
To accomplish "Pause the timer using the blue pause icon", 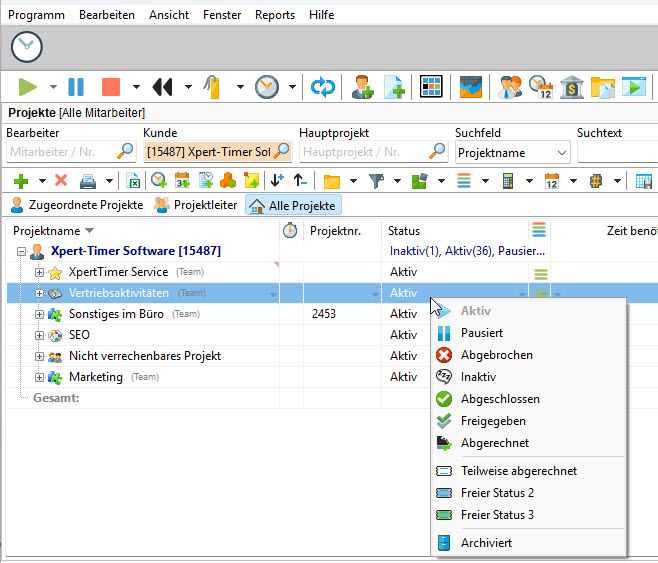I will (76, 87).
